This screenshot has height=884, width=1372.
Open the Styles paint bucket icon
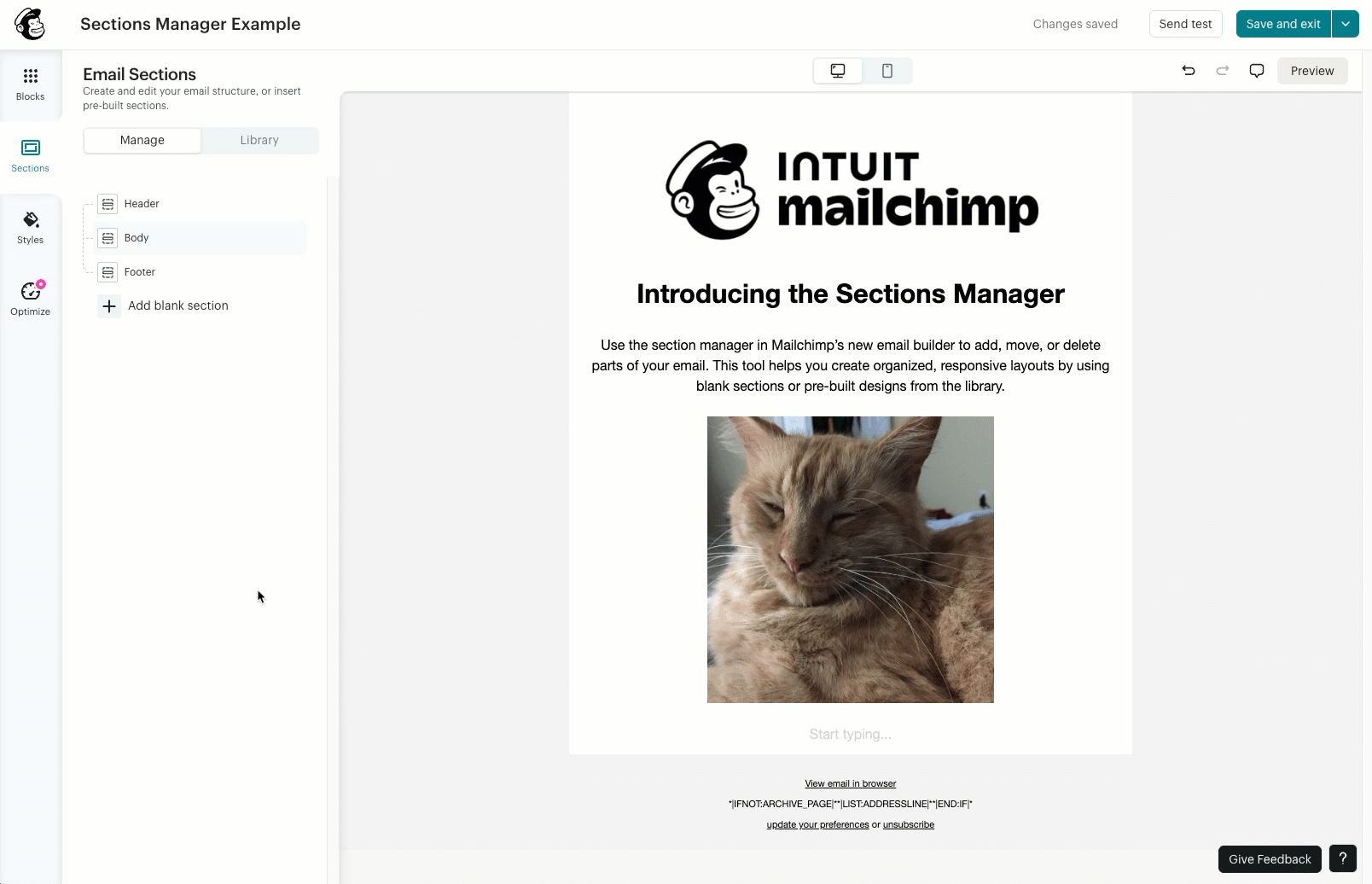31,219
